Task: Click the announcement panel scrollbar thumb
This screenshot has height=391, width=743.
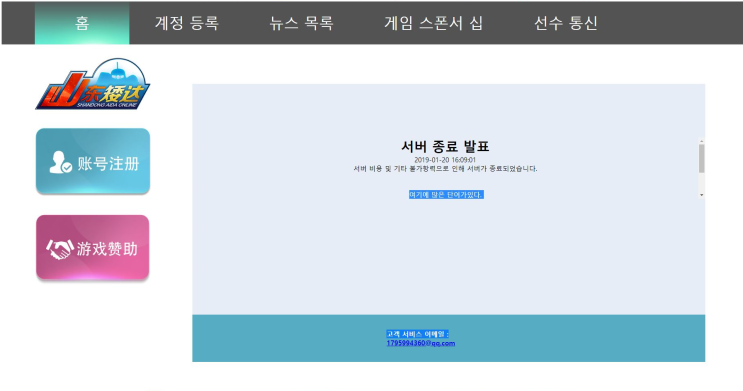Action: [701, 158]
